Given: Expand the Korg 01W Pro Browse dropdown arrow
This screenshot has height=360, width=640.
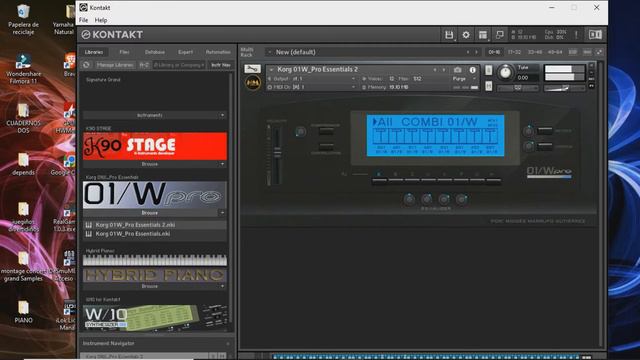Looking at the screenshot, I should pyautogui.click(x=222, y=213).
